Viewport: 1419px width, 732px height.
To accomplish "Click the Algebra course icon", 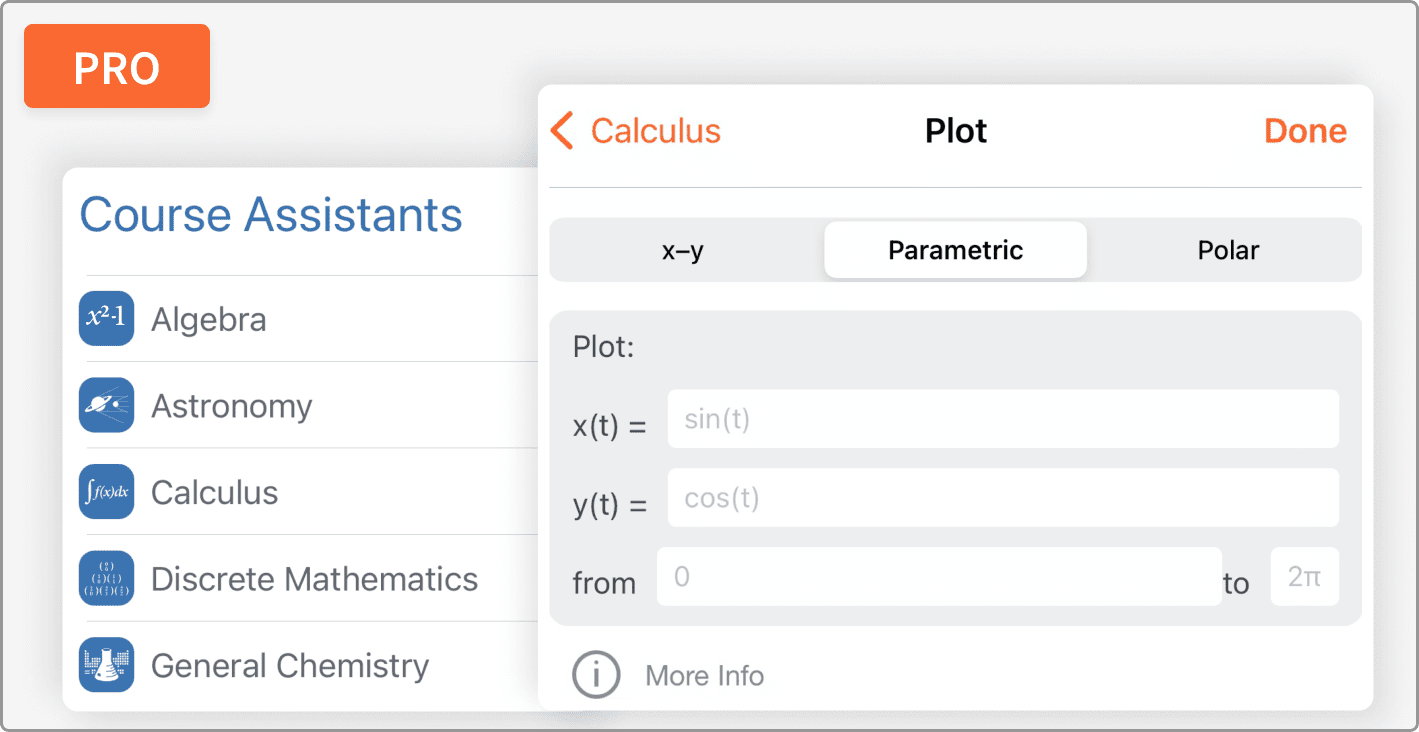I will coord(106,319).
